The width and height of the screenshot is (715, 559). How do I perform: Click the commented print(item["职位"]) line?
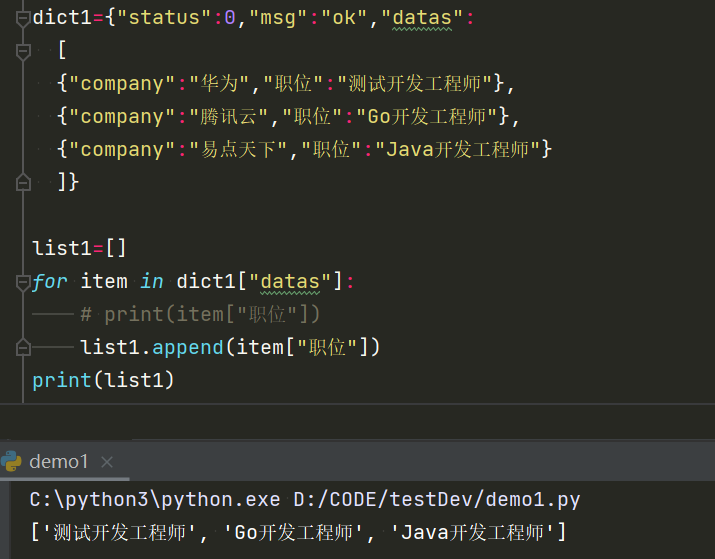(x=200, y=314)
